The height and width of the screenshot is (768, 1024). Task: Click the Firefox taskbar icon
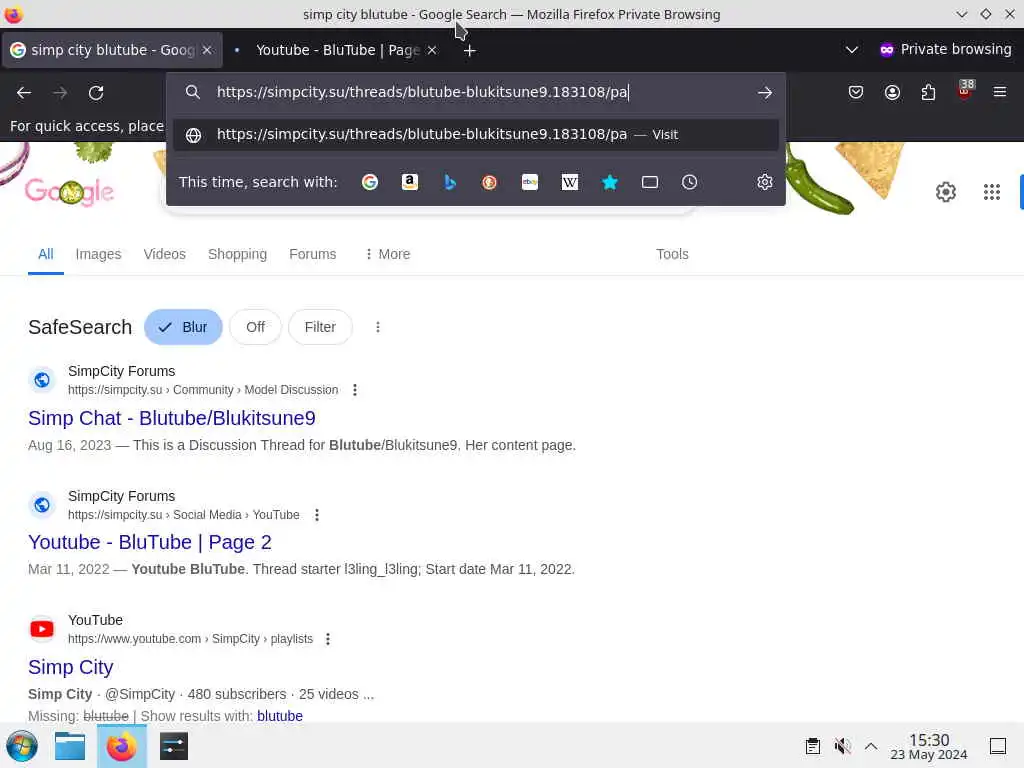121,746
